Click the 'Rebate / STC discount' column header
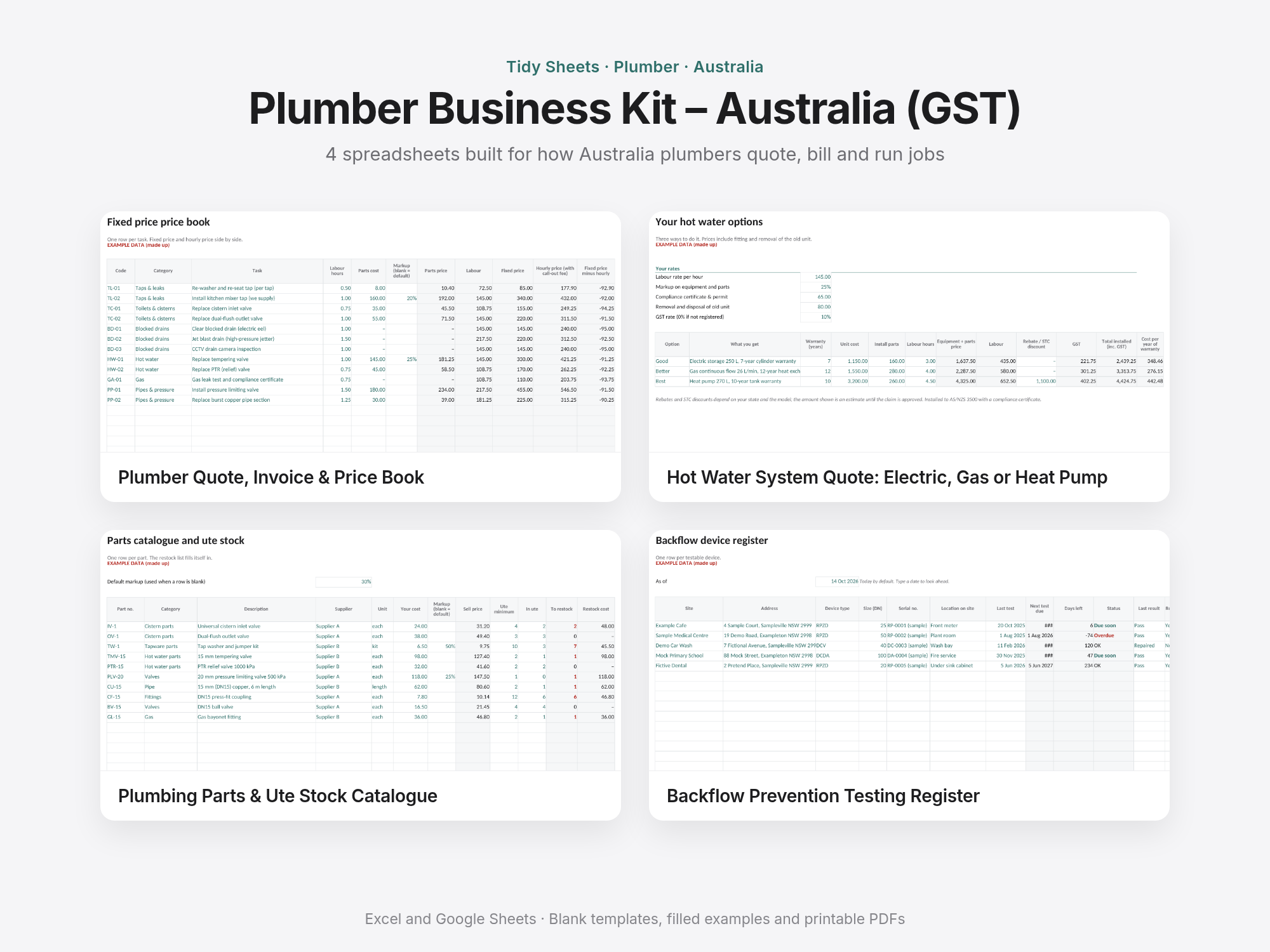 point(1036,344)
